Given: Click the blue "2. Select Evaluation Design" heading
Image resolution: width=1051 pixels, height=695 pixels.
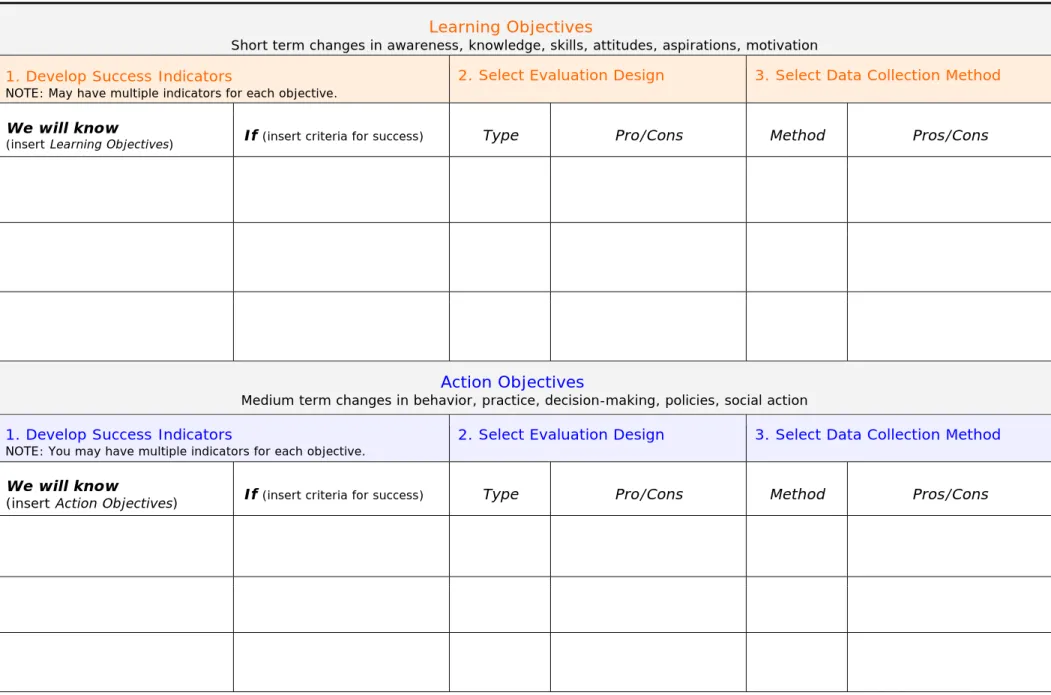Looking at the screenshot, I should (x=561, y=434).
